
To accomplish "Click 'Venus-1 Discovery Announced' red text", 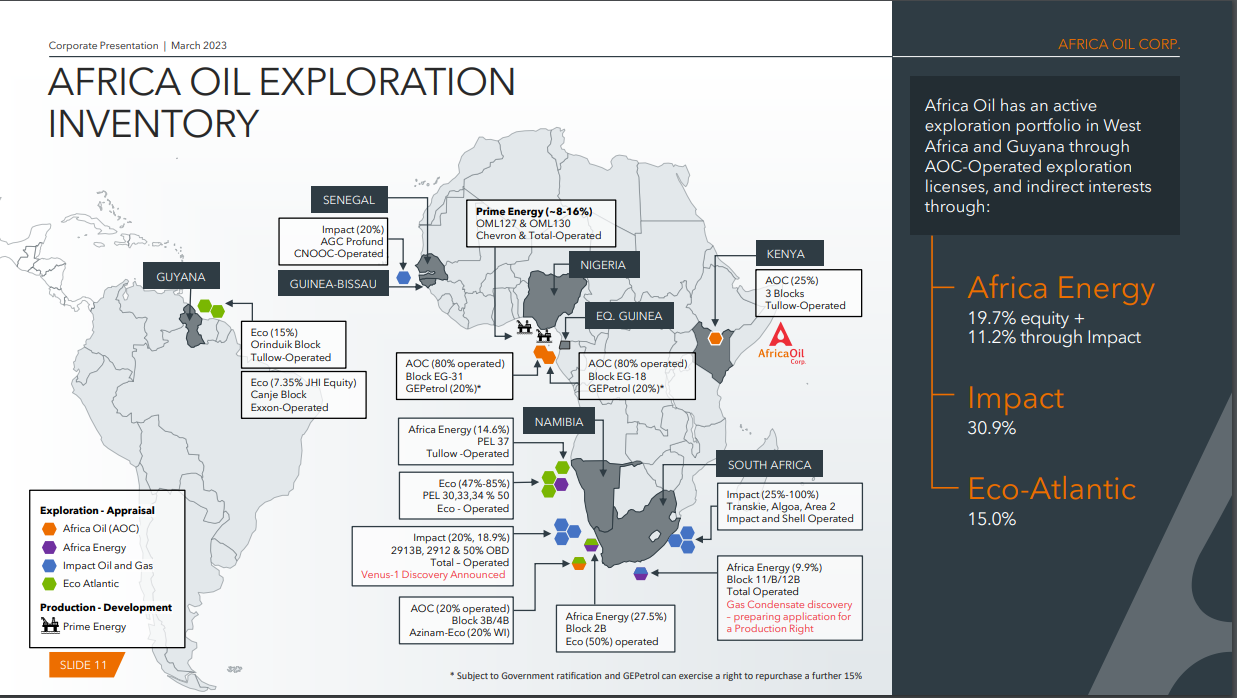I will (433, 575).
